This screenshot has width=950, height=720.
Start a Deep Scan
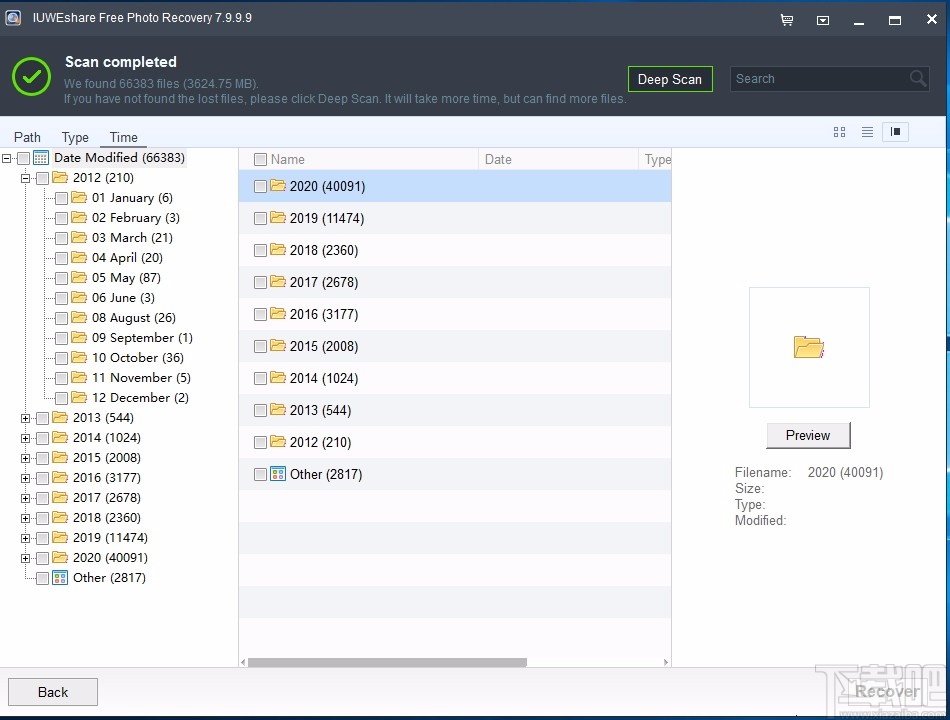(x=670, y=79)
